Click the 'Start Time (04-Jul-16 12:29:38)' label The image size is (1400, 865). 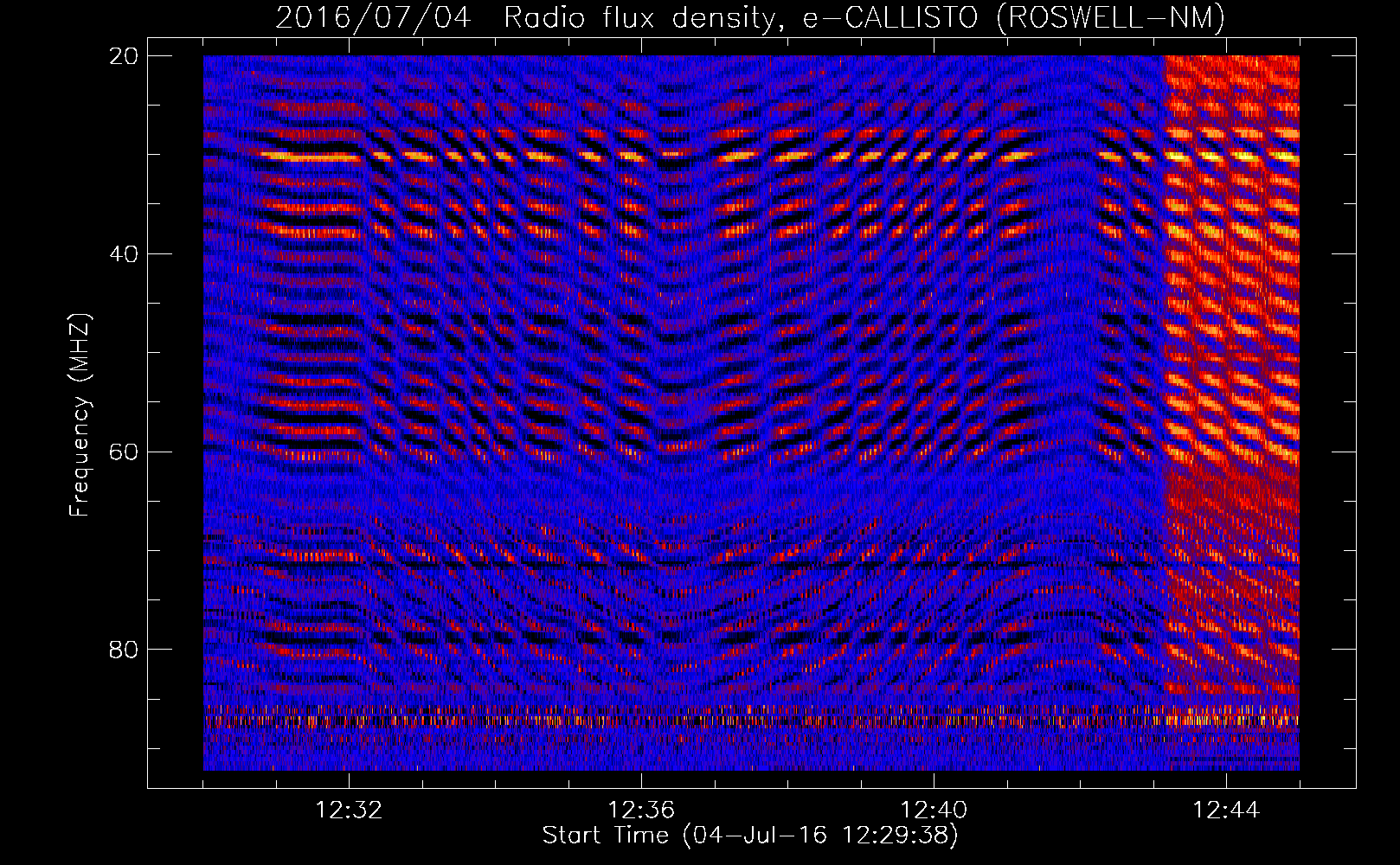pos(750,836)
